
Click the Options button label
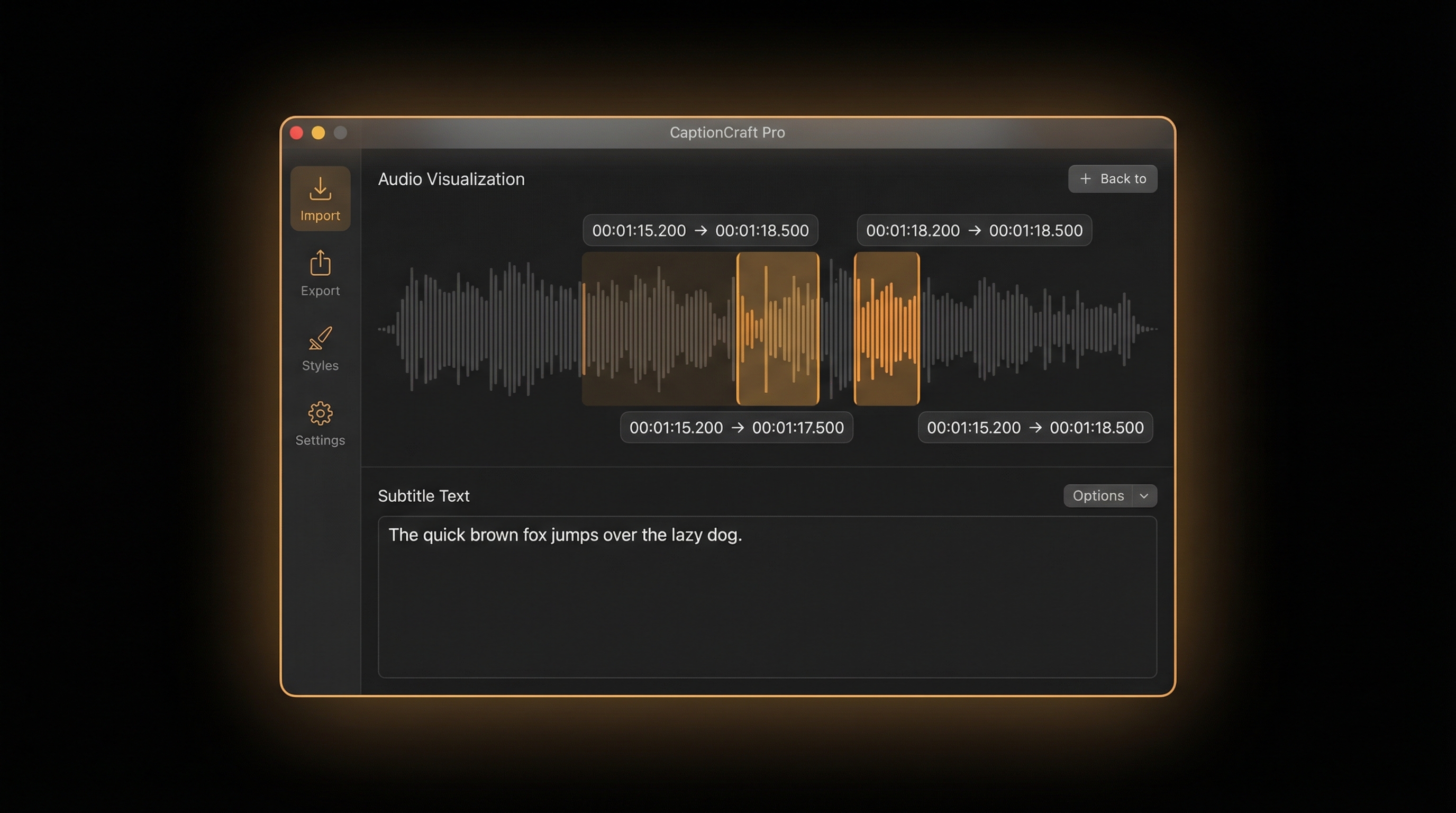(1098, 496)
